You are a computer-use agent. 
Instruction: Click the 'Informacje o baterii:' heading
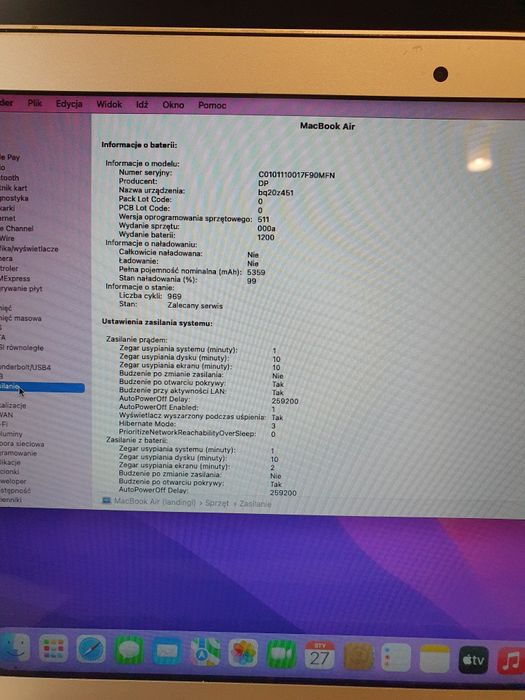click(x=139, y=145)
